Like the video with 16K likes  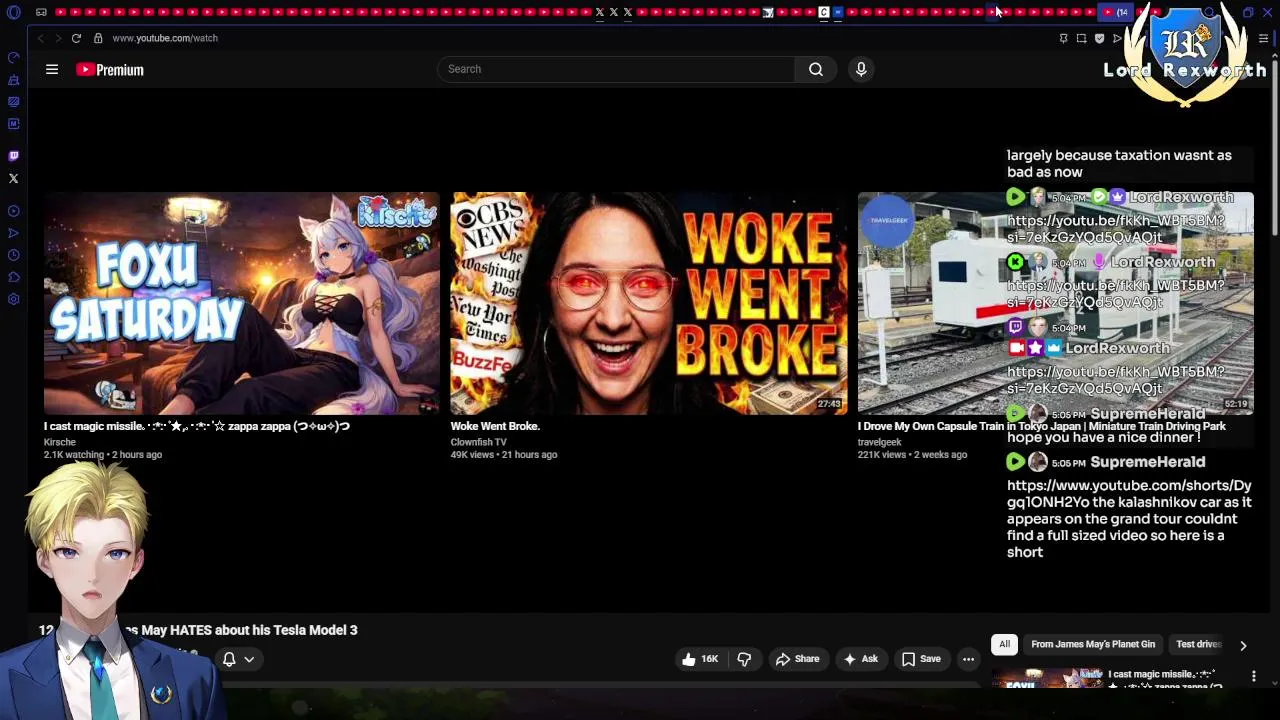coord(700,659)
